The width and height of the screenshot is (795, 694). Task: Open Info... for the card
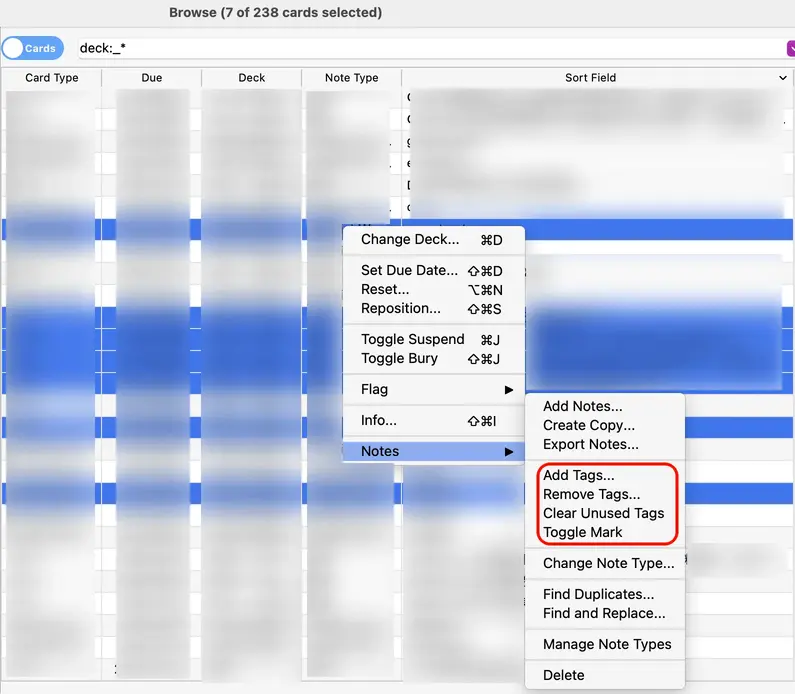(379, 420)
